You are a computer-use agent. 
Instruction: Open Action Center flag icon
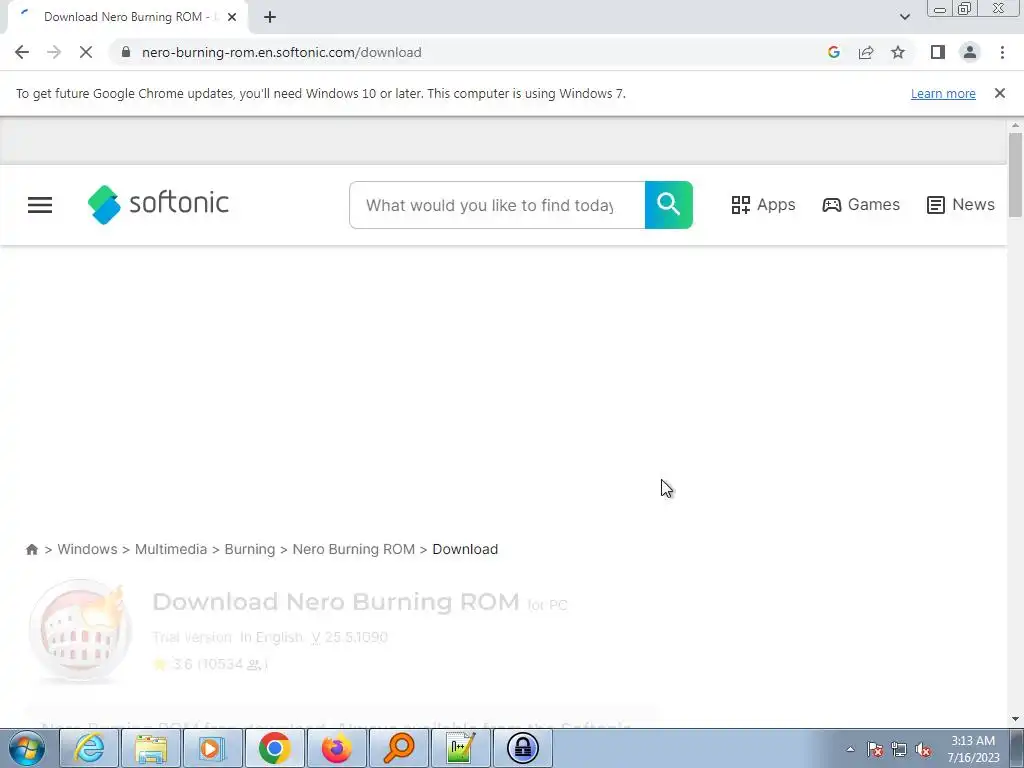click(874, 749)
